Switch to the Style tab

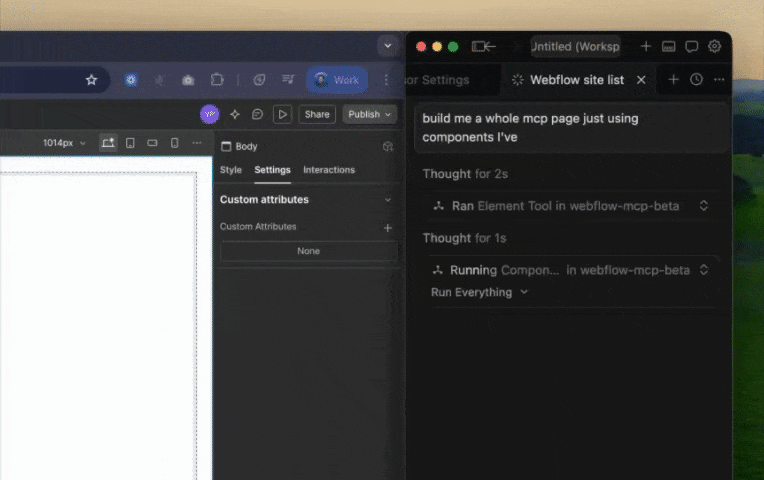click(x=230, y=170)
